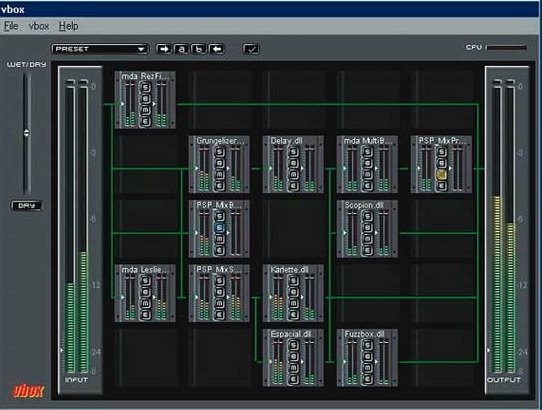Open the vbox menu
This screenshot has height=410, width=542.
click(38, 26)
